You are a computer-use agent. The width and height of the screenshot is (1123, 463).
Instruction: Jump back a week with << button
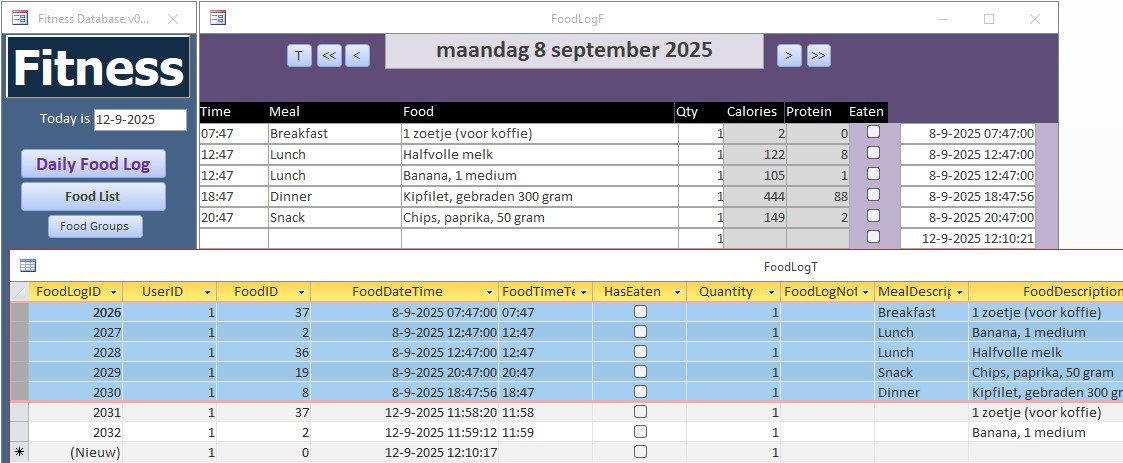[x=329, y=56]
